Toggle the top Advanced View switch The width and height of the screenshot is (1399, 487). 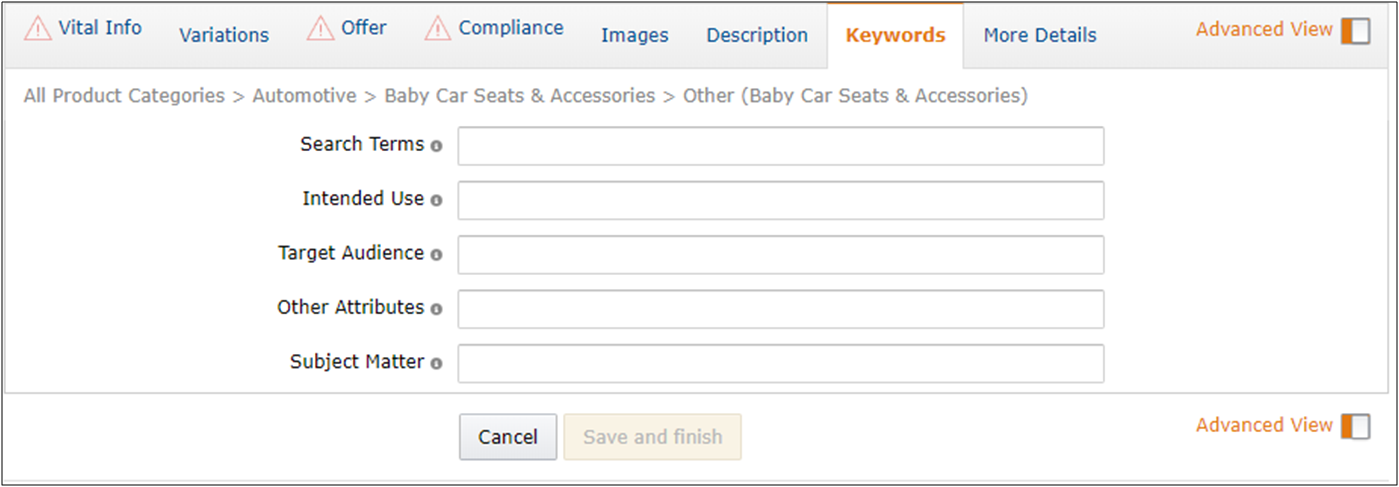click(1355, 30)
